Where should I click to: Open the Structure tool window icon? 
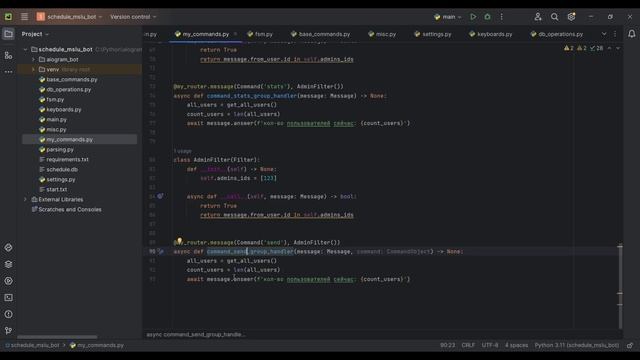coord(8,55)
